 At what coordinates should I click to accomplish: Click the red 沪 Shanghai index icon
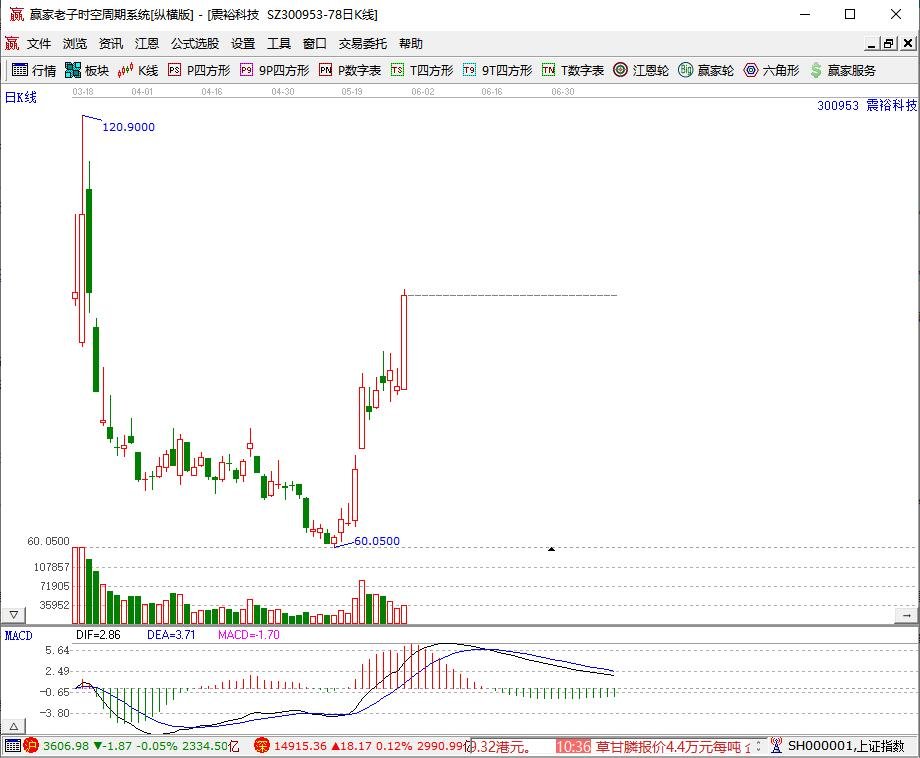point(31,746)
